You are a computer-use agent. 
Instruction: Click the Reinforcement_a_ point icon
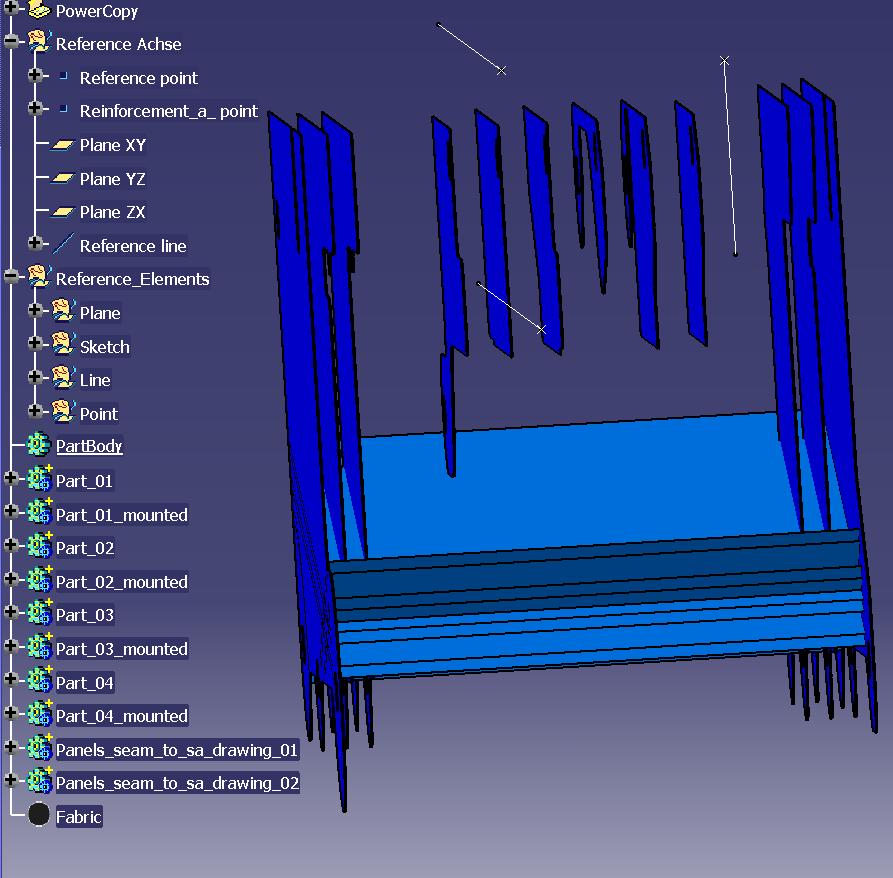coord(64,108)
